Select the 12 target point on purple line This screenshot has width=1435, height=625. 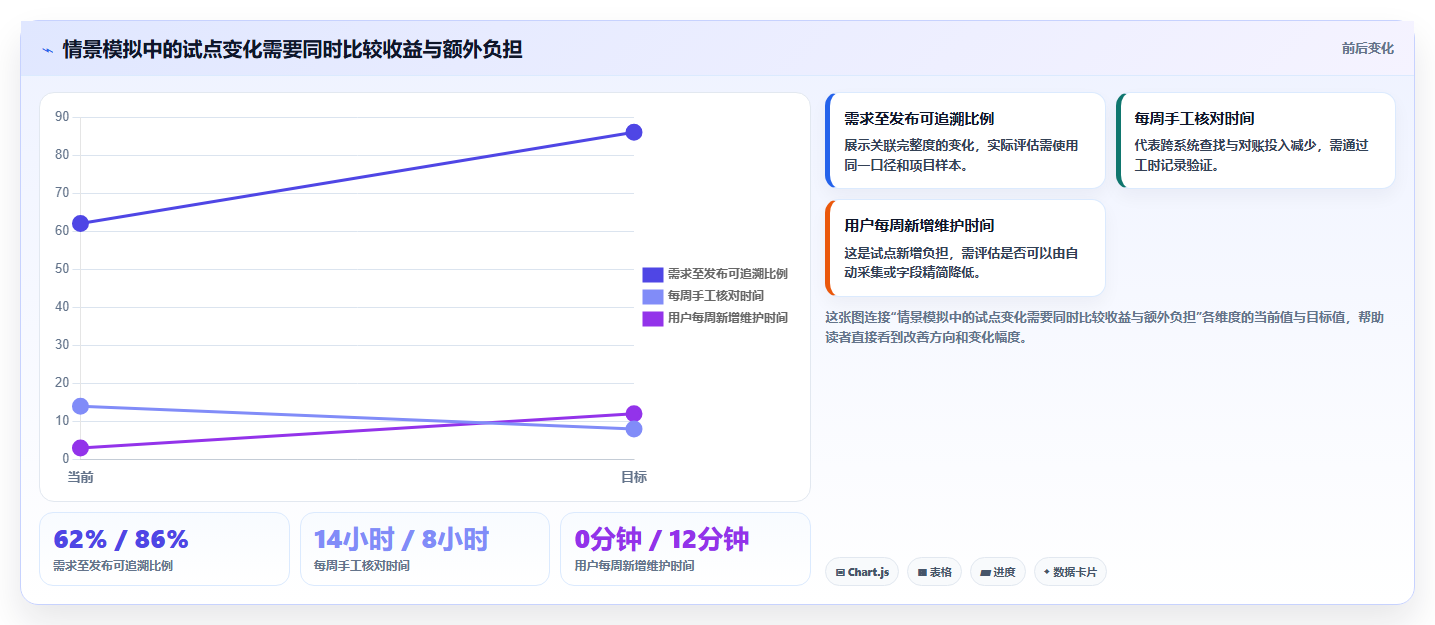(x=634, y=414)
